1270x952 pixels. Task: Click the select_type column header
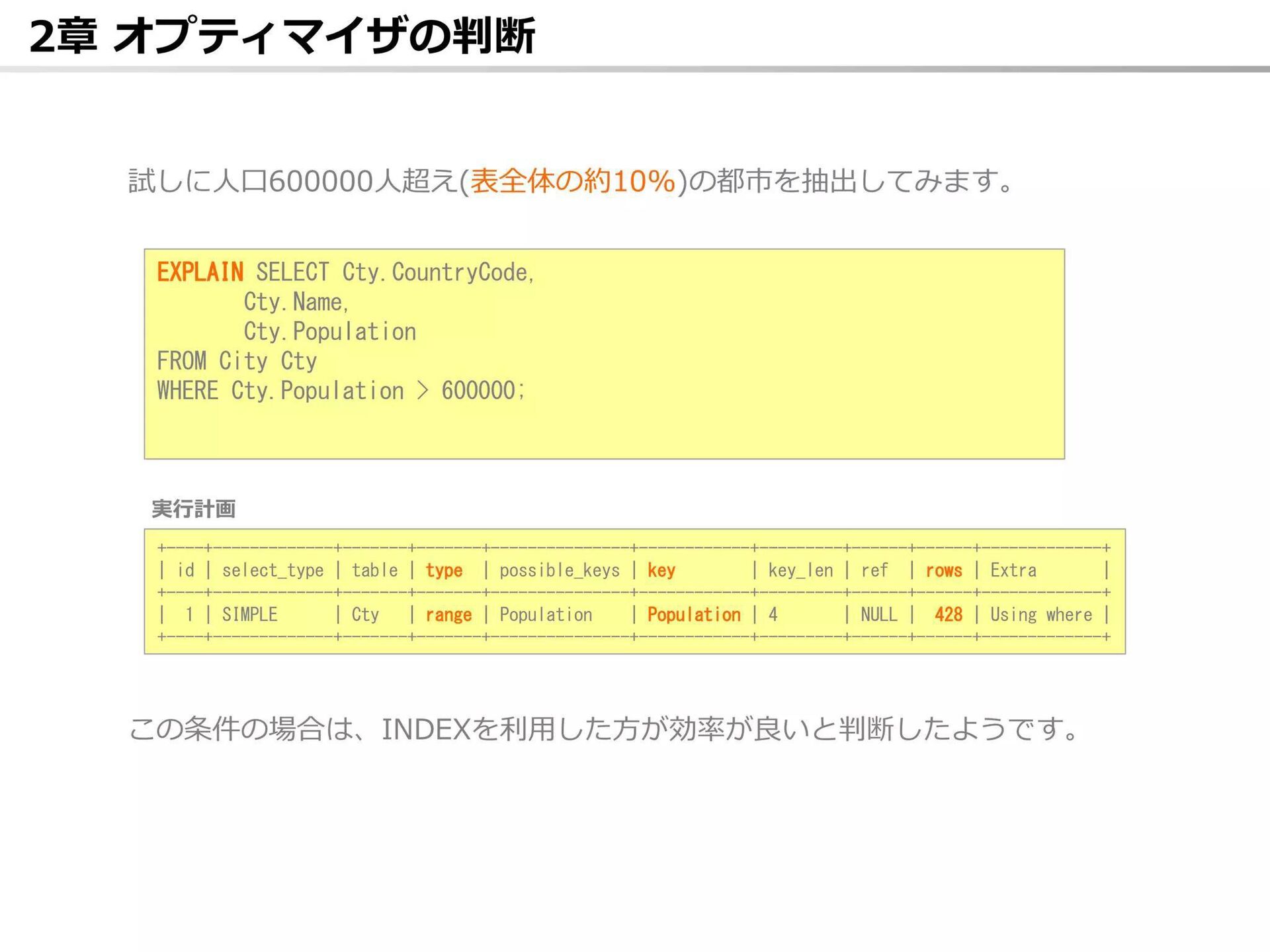(x=273, y=570)
